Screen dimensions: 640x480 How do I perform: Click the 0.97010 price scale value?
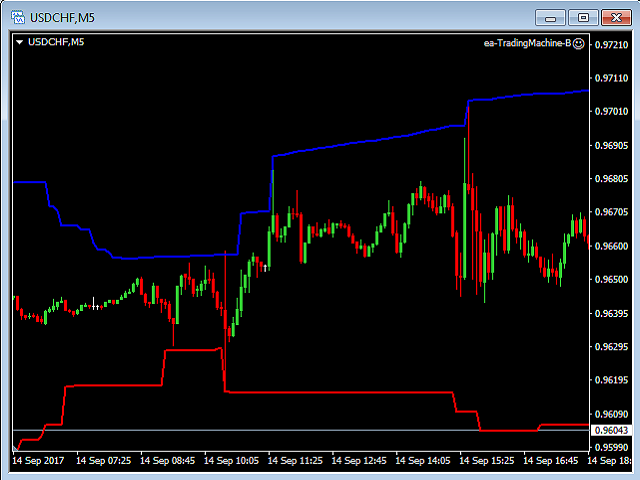coord(611,111)
